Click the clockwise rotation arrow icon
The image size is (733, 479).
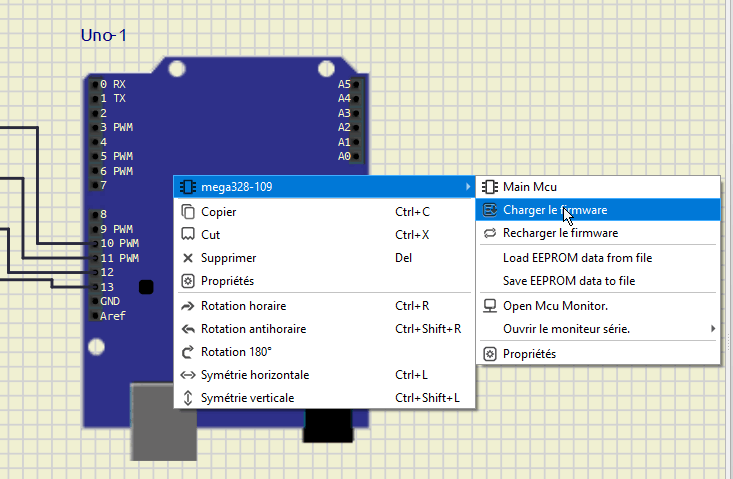pyautogui.click(x=188, y=306)
